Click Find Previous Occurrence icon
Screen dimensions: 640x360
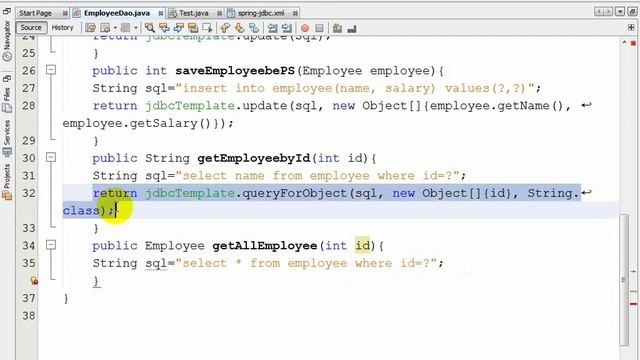164,28
